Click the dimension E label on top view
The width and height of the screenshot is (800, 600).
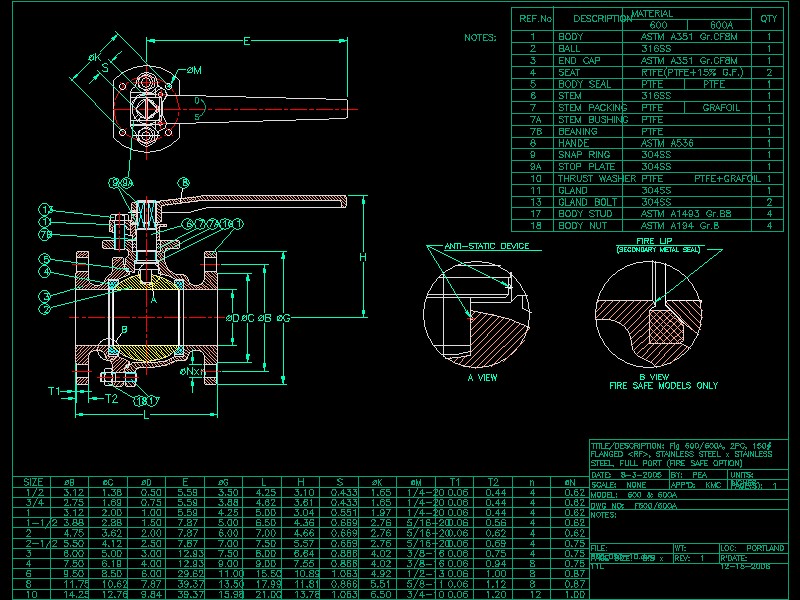(x=246, y=41)
